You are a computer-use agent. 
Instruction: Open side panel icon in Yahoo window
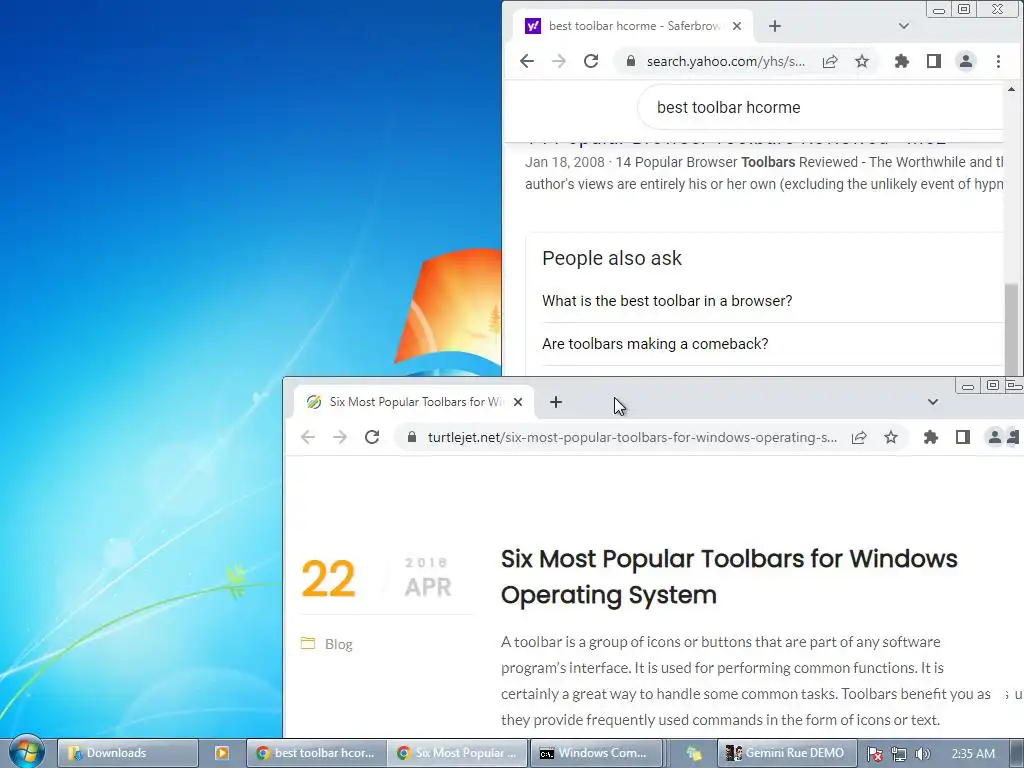(934, 61)
